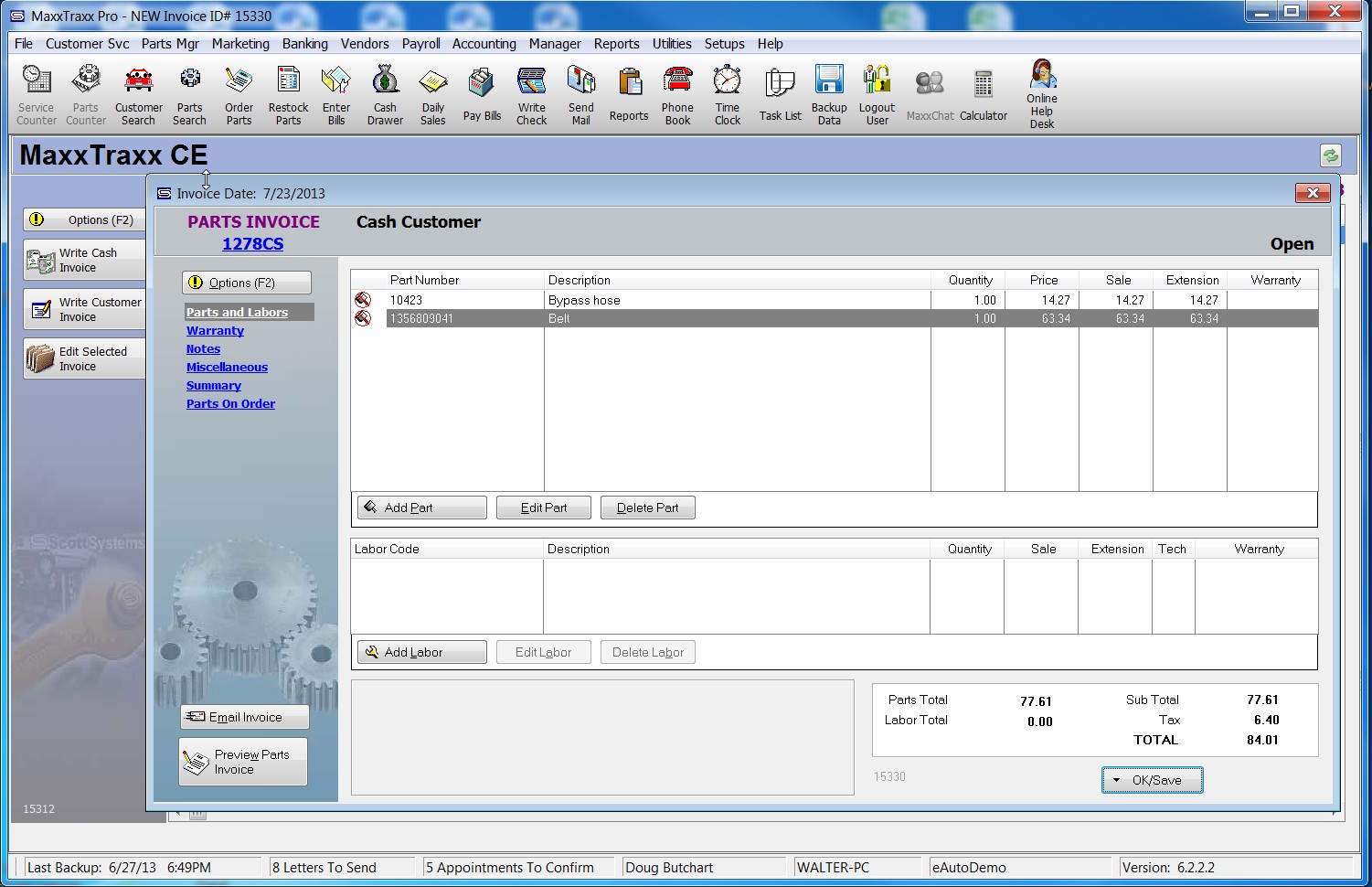Click the Edit Part button
Screen dimensions: 1372x887
(544, 508)
